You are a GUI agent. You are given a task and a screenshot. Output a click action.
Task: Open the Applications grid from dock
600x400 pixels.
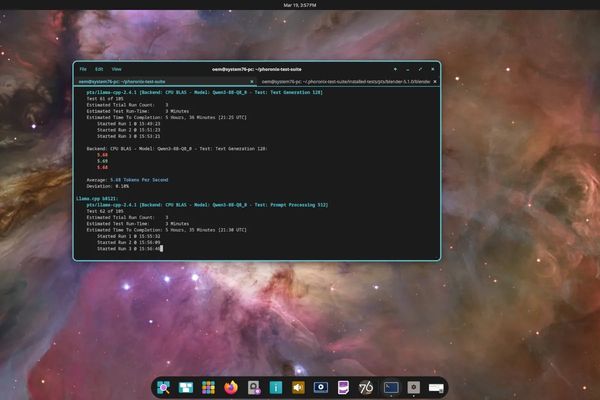(209, 388)
